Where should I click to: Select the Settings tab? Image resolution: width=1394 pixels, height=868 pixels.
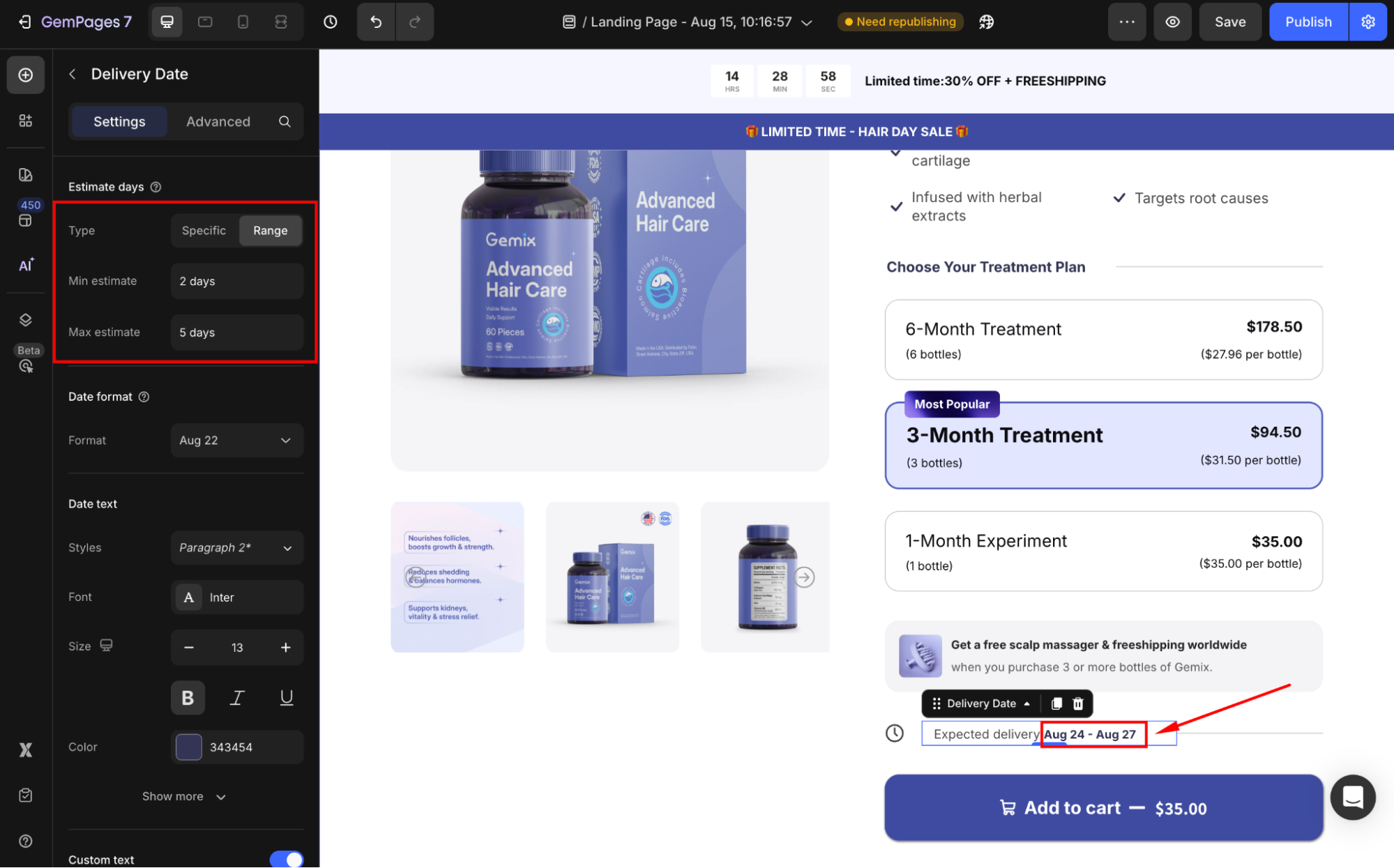tap(119, 121)
